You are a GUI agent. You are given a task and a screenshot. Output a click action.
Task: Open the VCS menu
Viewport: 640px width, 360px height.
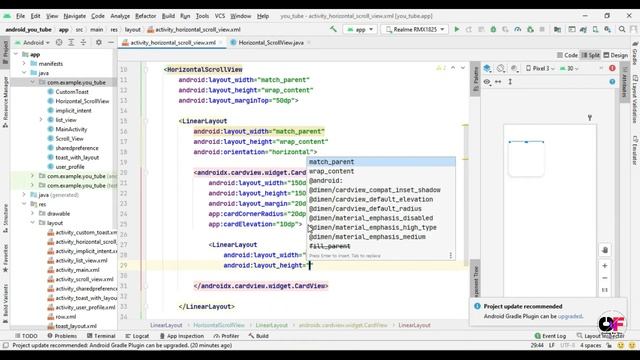click(220, 16)
